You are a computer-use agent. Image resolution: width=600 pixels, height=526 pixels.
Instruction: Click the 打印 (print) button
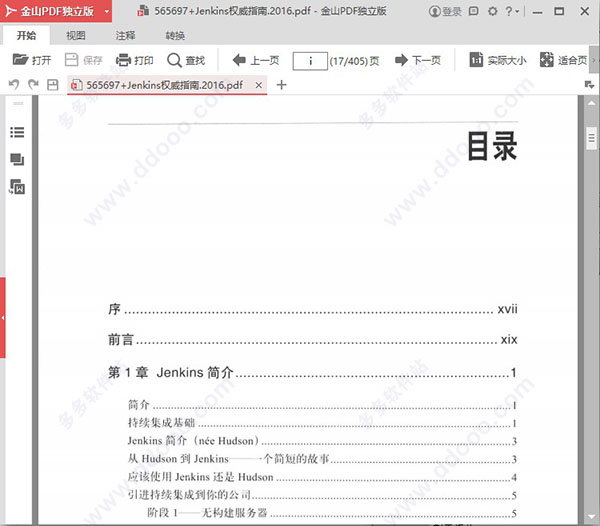(x=135, y=60)
